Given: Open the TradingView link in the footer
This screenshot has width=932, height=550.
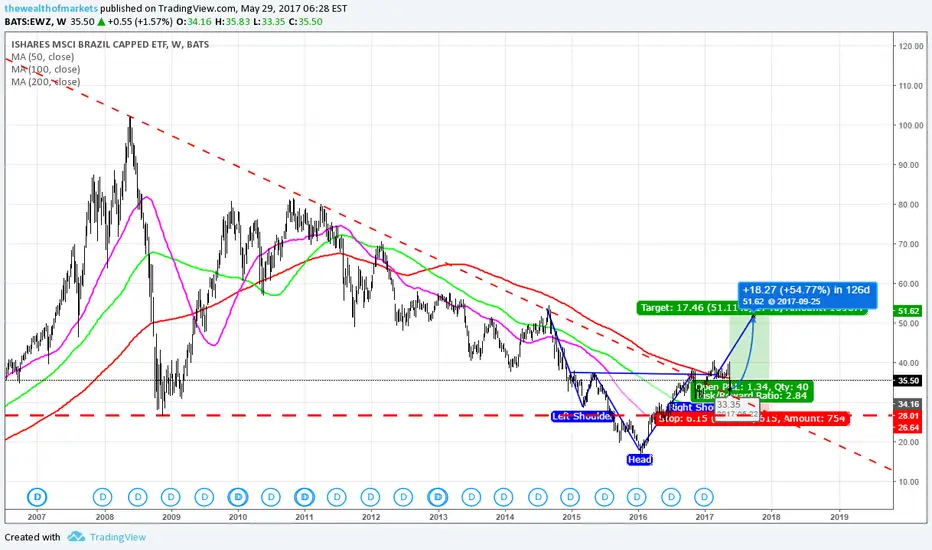Looking at the screenshot, I should [x=118, y=537].
